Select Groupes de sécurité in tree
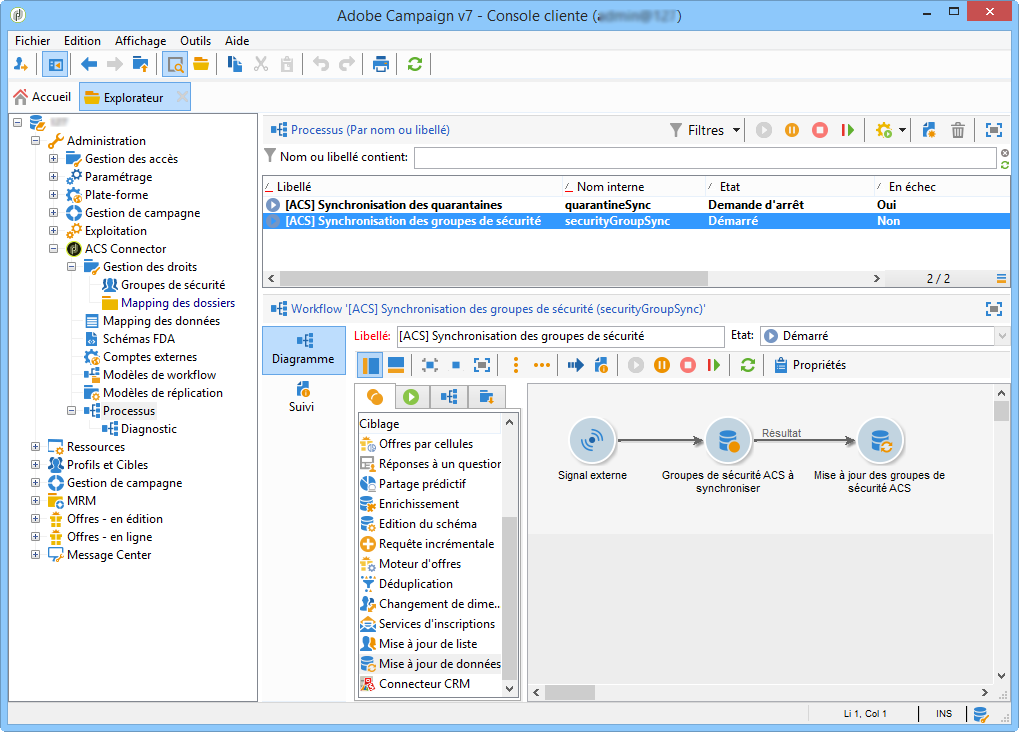The width and height of the screenshot is (1029, 744). (x=173, y=285)
